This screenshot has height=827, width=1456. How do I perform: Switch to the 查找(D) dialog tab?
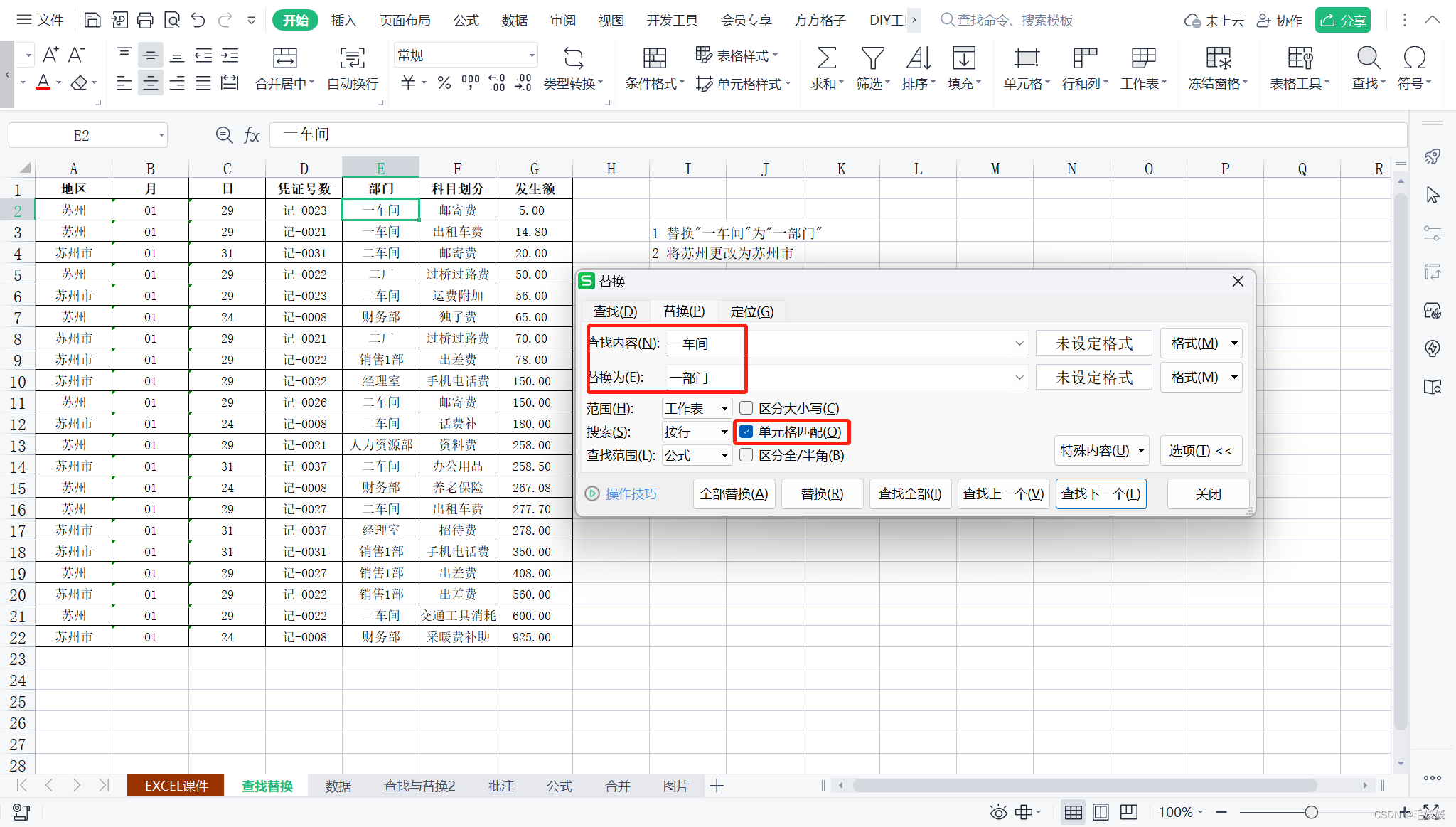coord(615,311)
